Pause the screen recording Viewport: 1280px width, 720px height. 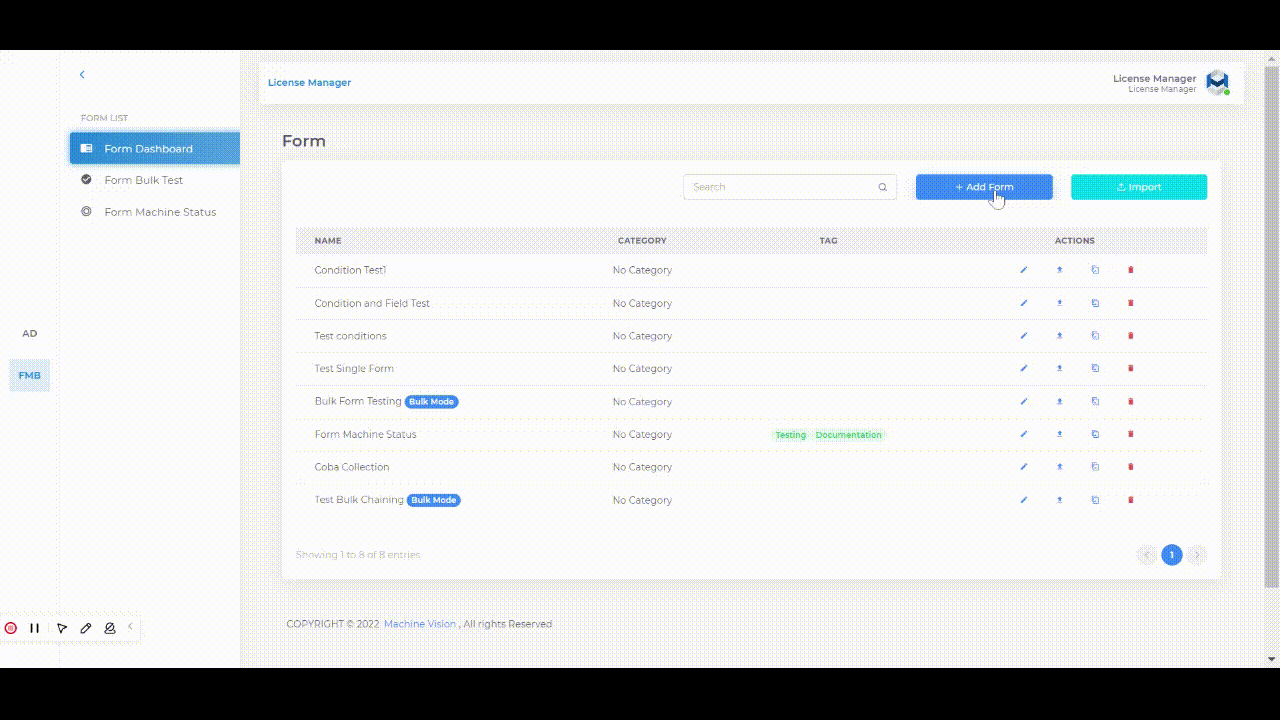point(35,627)
